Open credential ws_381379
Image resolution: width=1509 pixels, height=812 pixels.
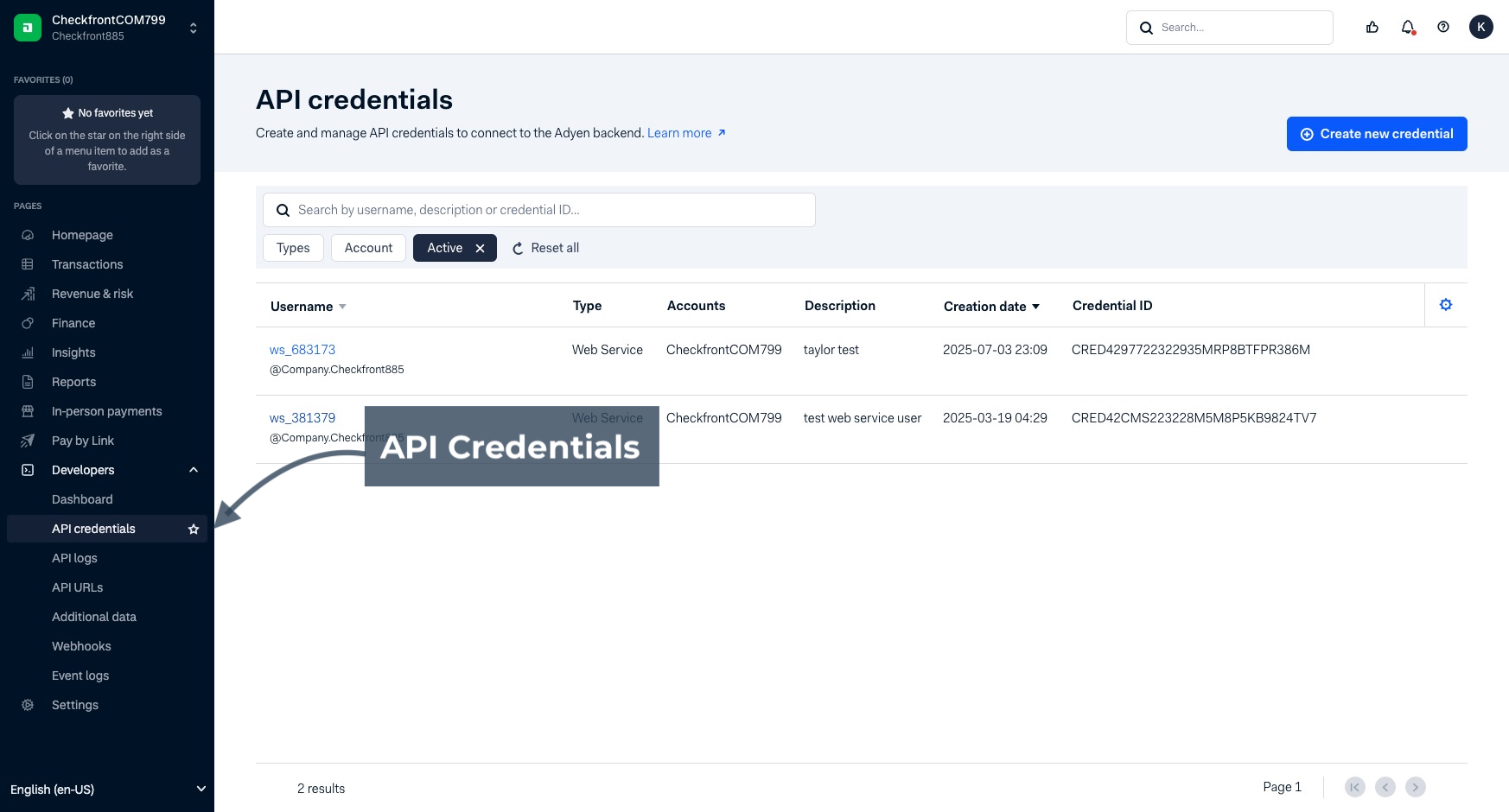[302, 418]
